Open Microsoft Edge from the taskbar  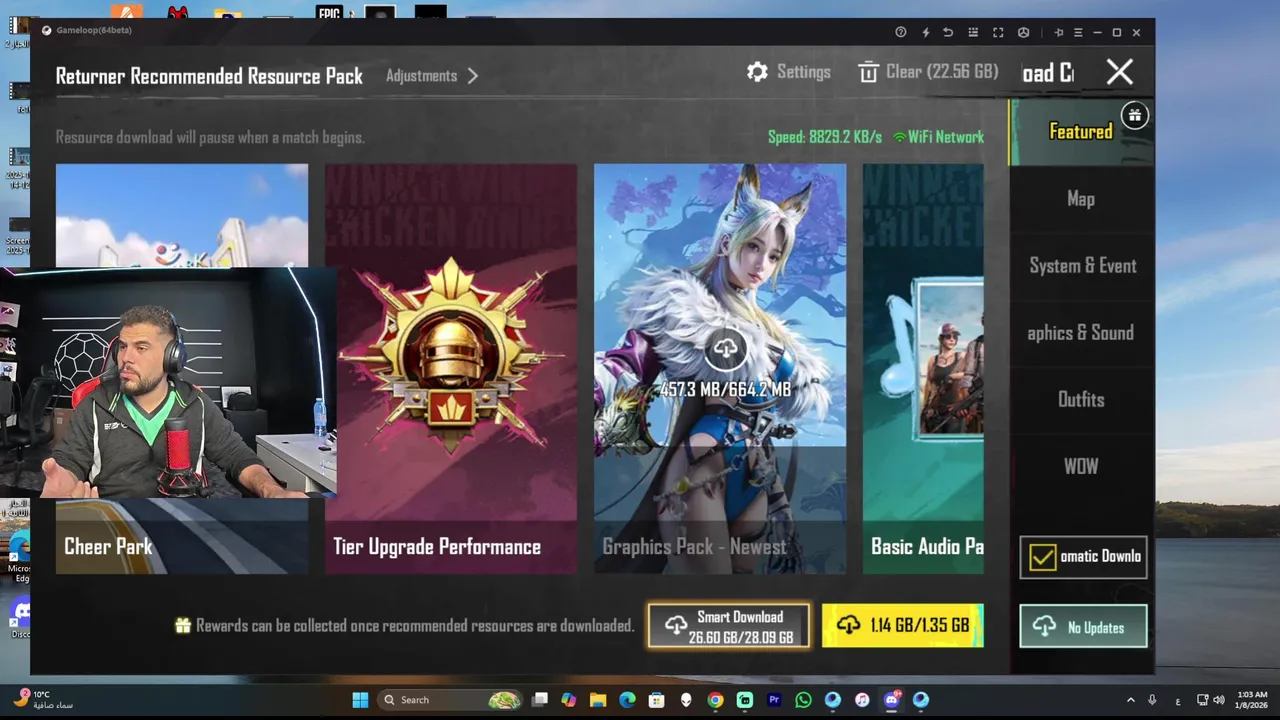627,700
